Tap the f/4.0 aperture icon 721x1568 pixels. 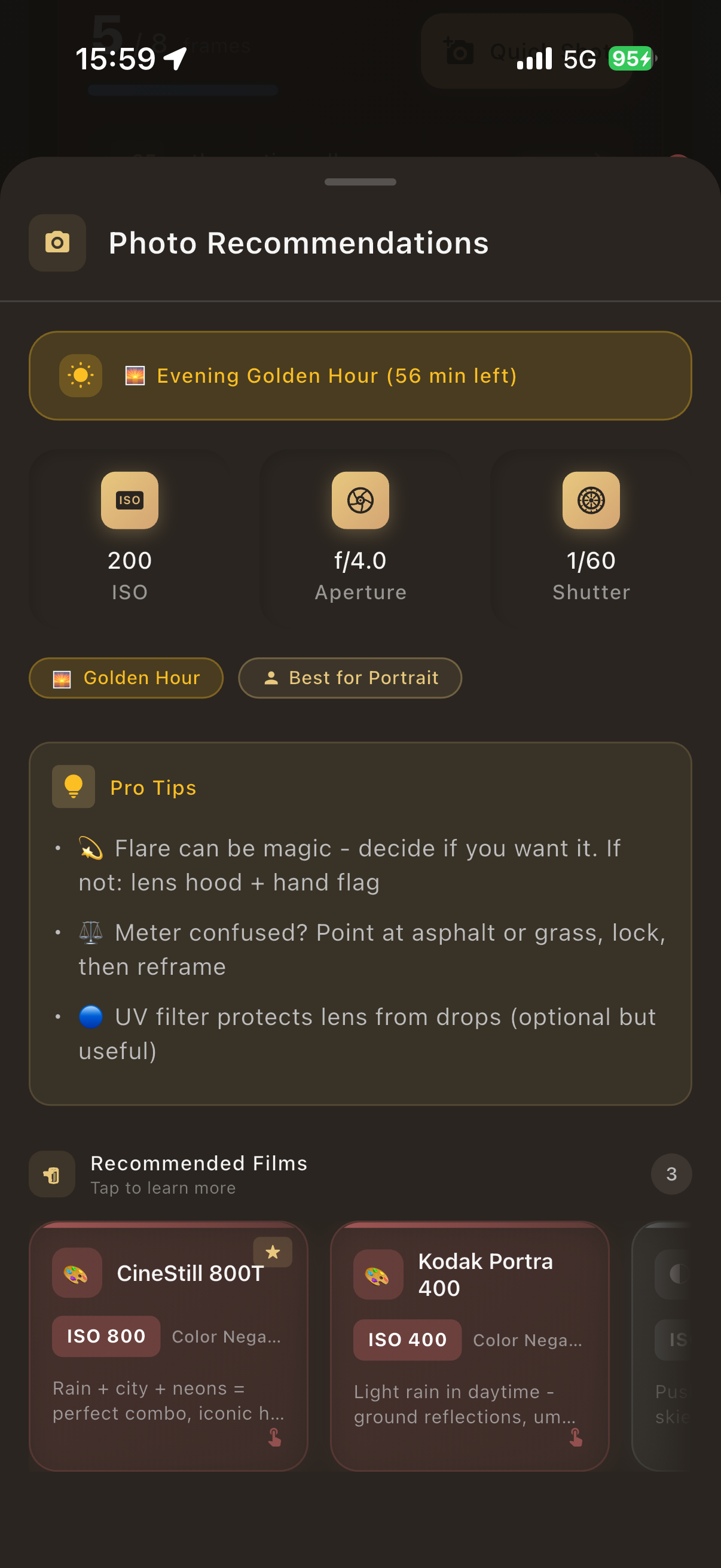pos(360,501)
